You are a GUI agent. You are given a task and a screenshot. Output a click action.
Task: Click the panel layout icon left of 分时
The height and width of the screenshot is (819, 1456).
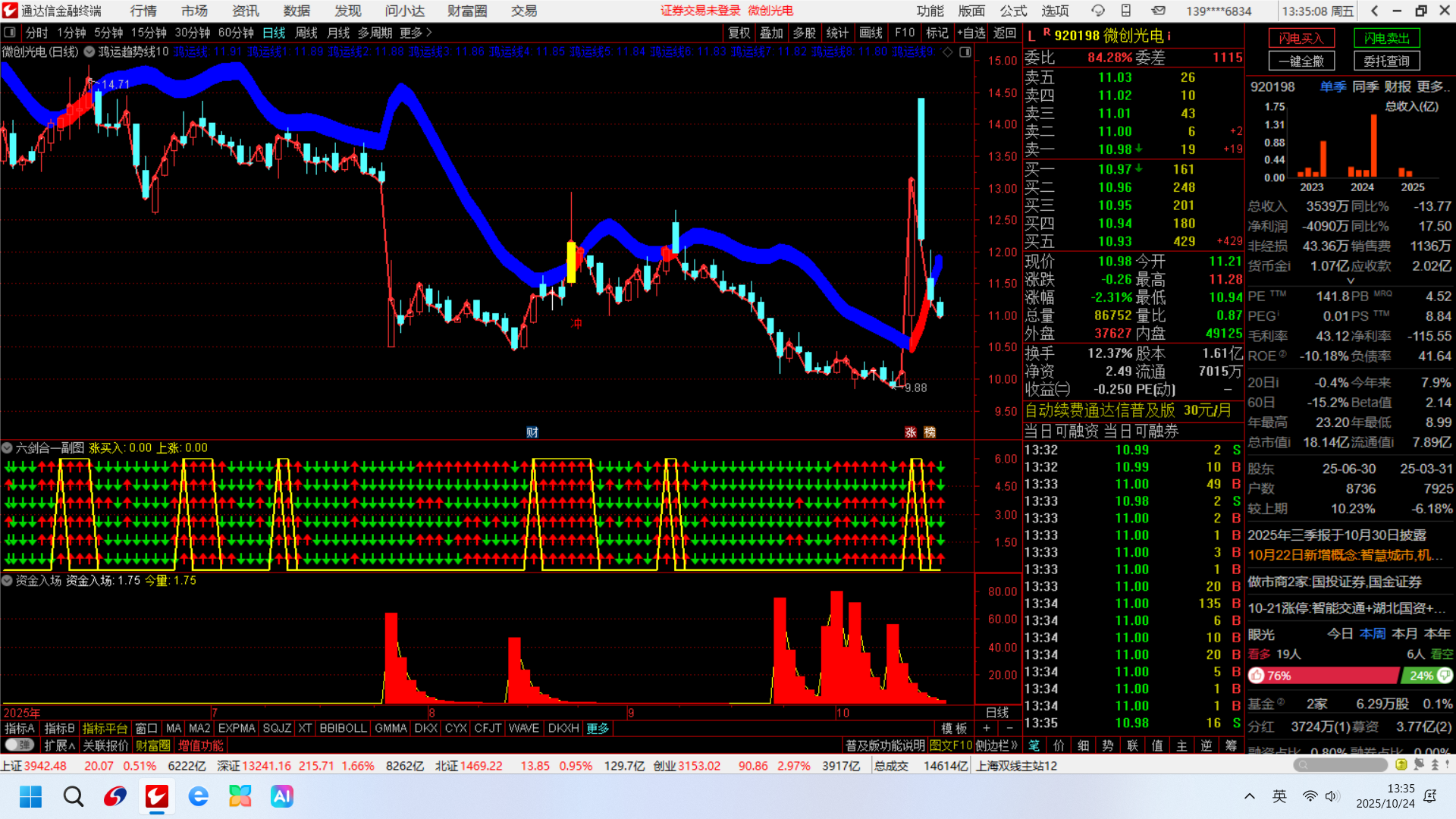click(10, 33)
